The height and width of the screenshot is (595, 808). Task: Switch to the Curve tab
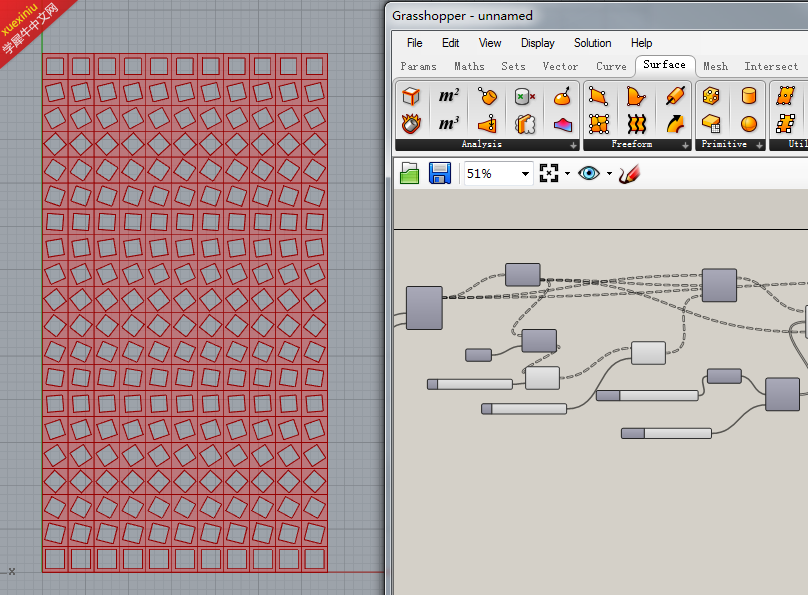pyautogui.click(x=611, y=66)
